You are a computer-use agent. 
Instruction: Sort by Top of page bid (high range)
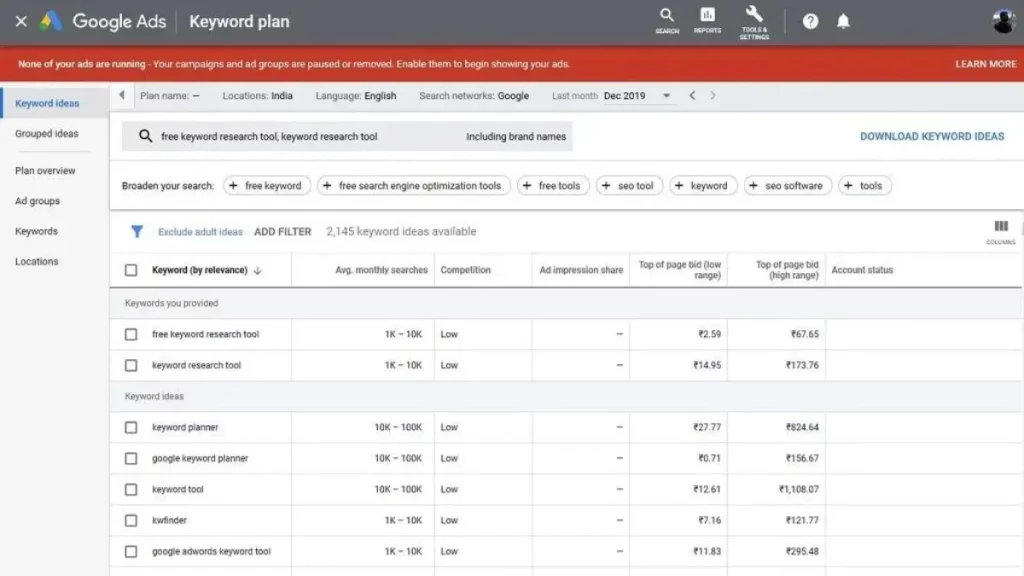coord(786,270)
